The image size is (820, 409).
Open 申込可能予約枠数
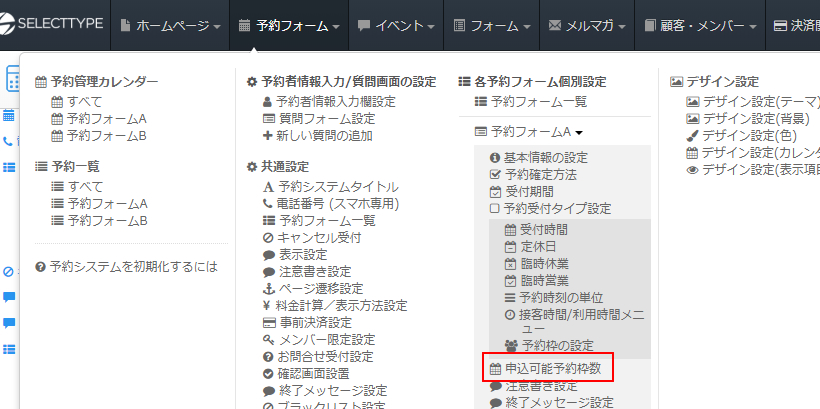(546, 369)
